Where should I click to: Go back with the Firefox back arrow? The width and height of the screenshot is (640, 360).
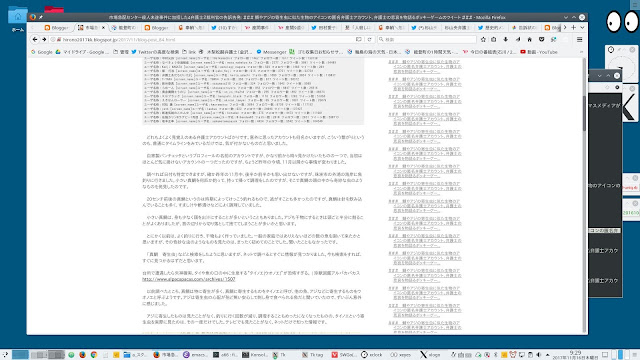tap(35, 40)
